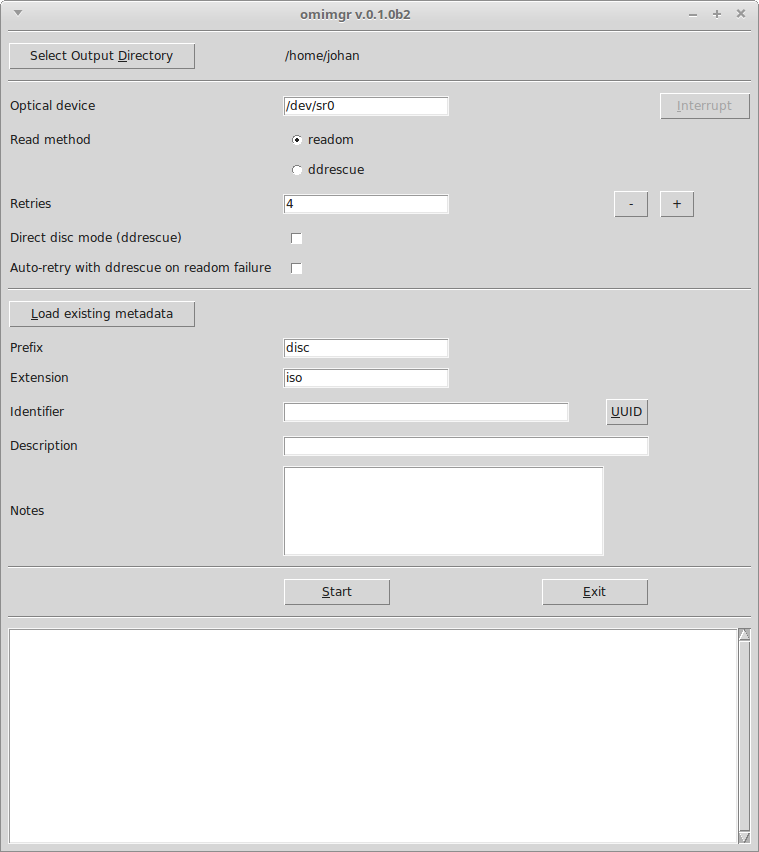Click into the Identifier field
The height and width of the screenshot is (852, 759).
(x=426, y=412)
